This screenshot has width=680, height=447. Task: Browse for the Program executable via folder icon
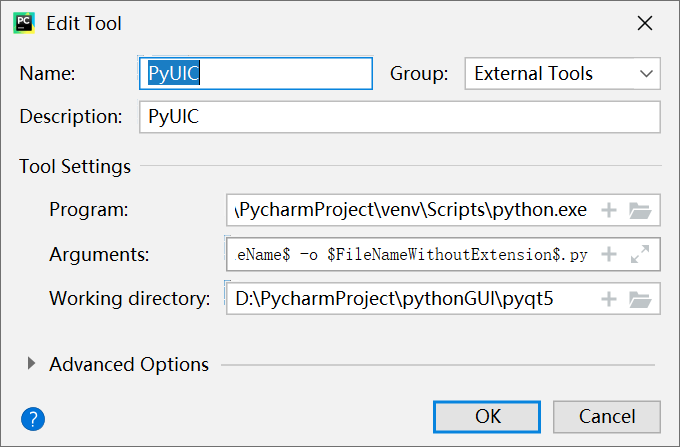(640, 211)
